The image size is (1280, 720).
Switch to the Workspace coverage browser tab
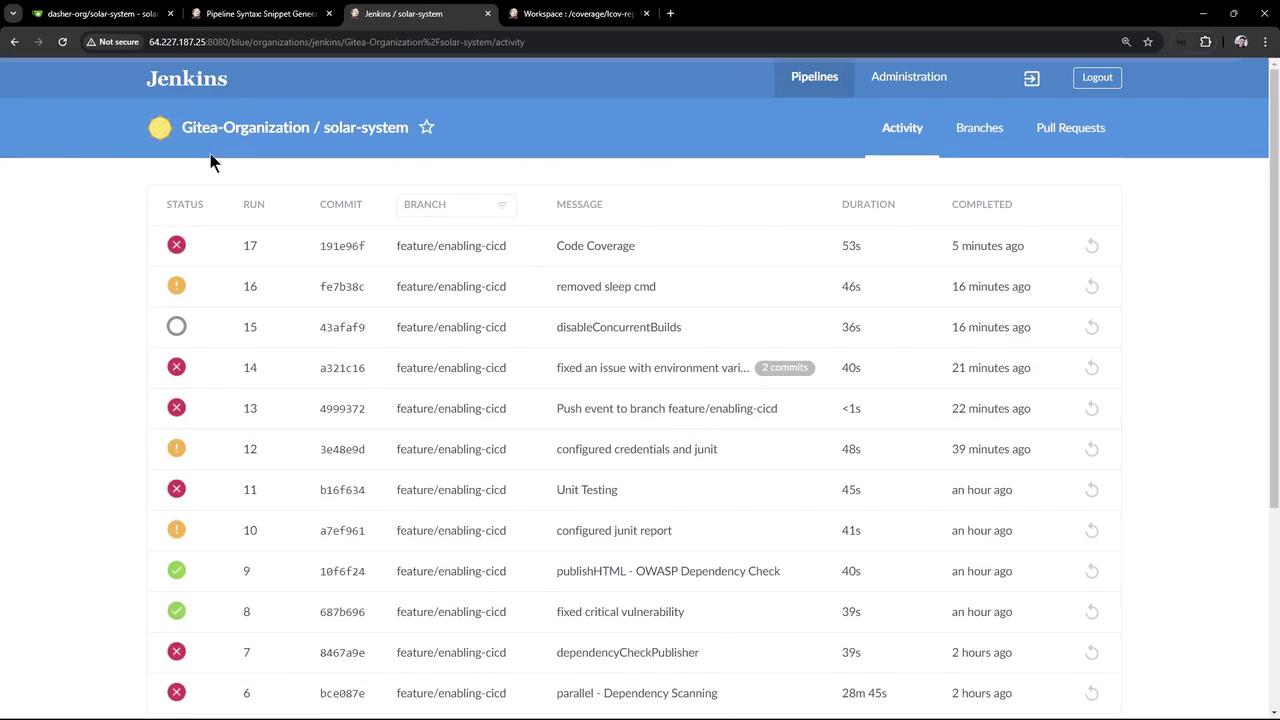point(579,14)
